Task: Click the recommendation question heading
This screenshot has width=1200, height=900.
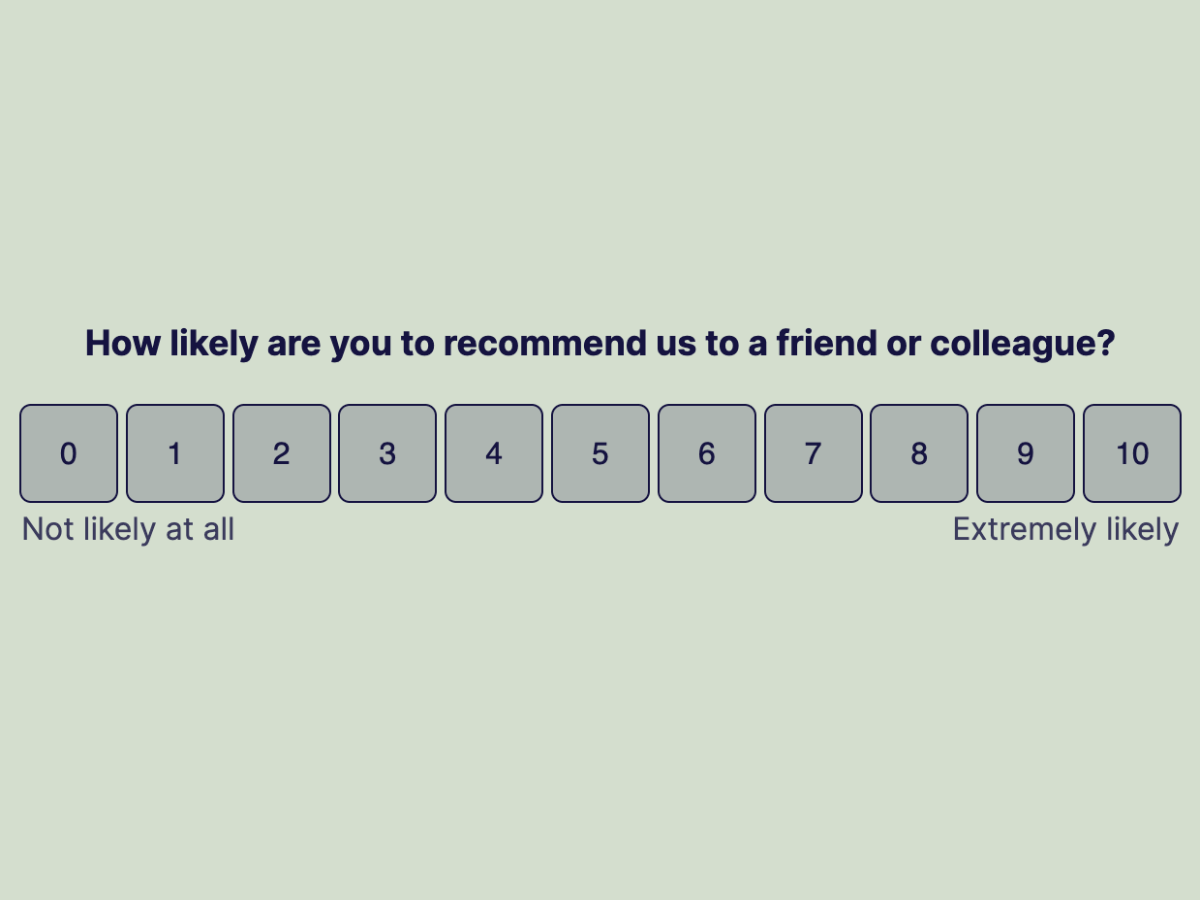Action: click(x=600, y=343)
